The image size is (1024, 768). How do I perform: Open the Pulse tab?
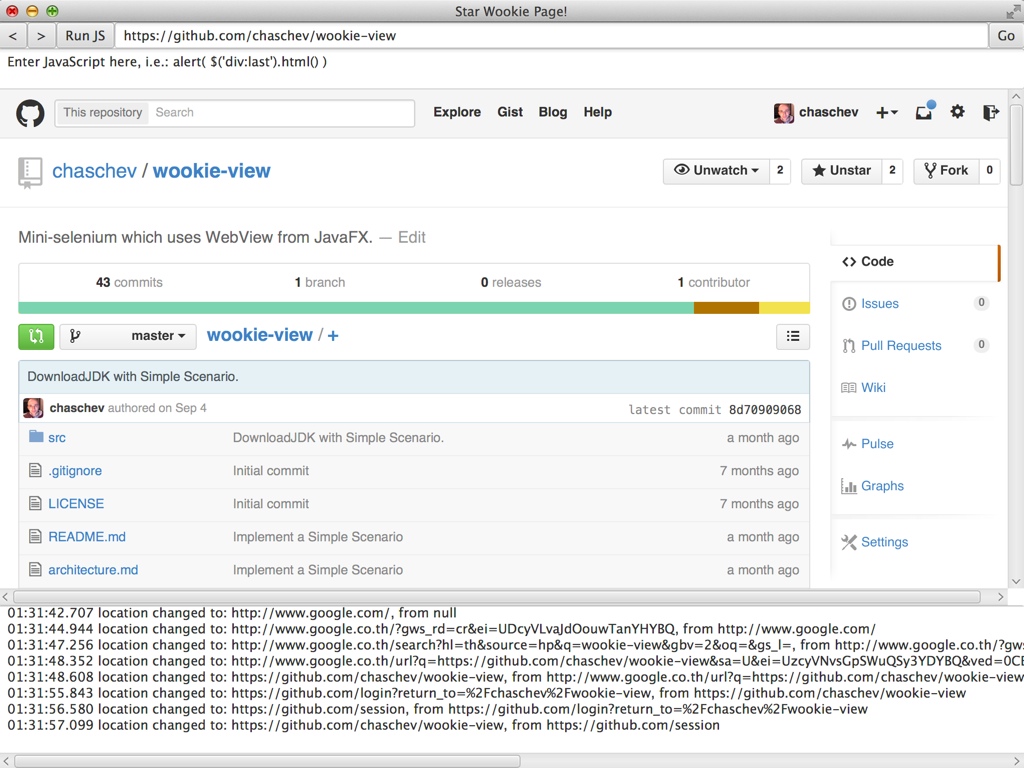[877, 444]
